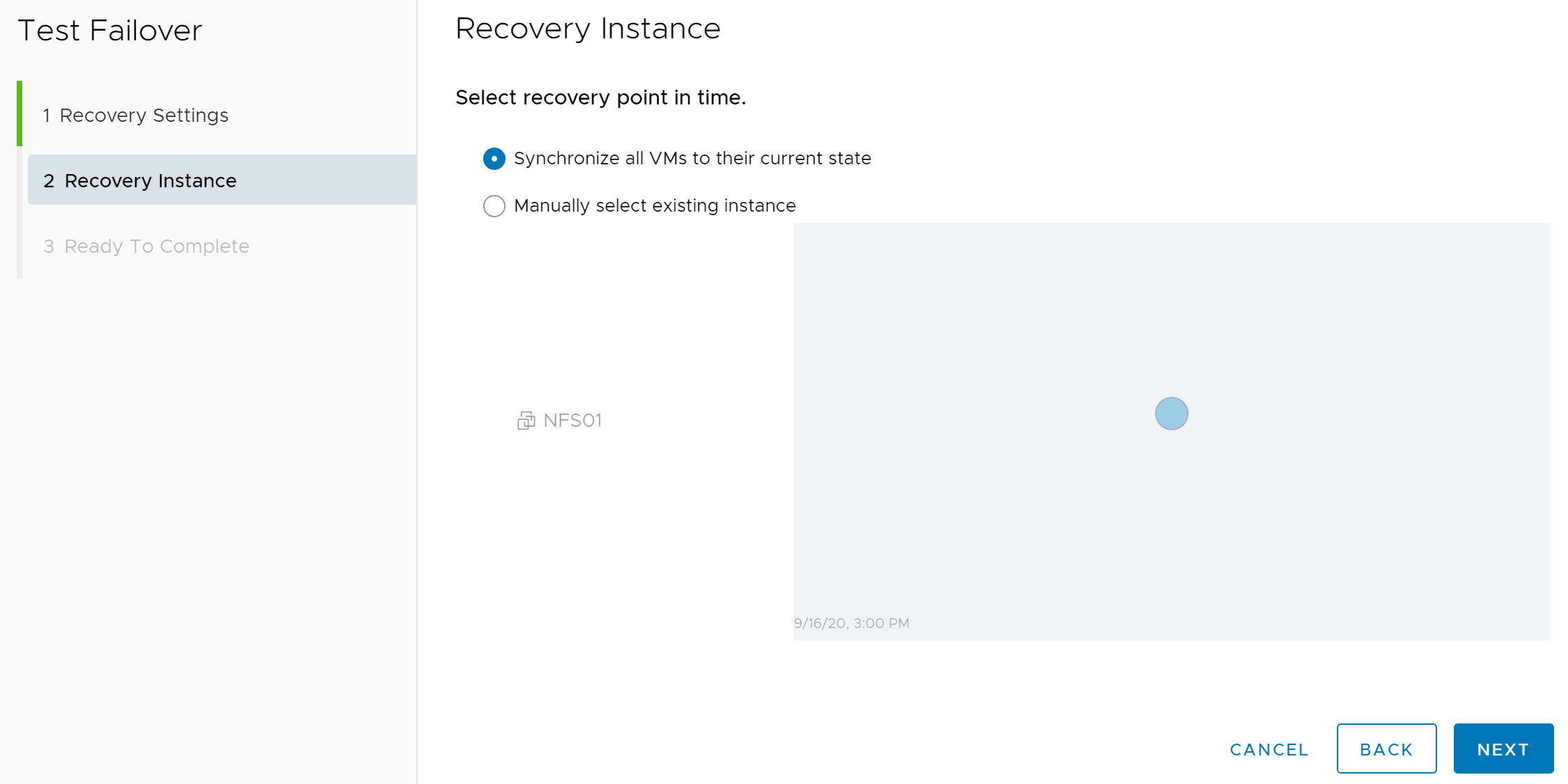The image size is (1568, 784).
Task: Go to step 1 Recovery Settings
Action: [136, 115]
